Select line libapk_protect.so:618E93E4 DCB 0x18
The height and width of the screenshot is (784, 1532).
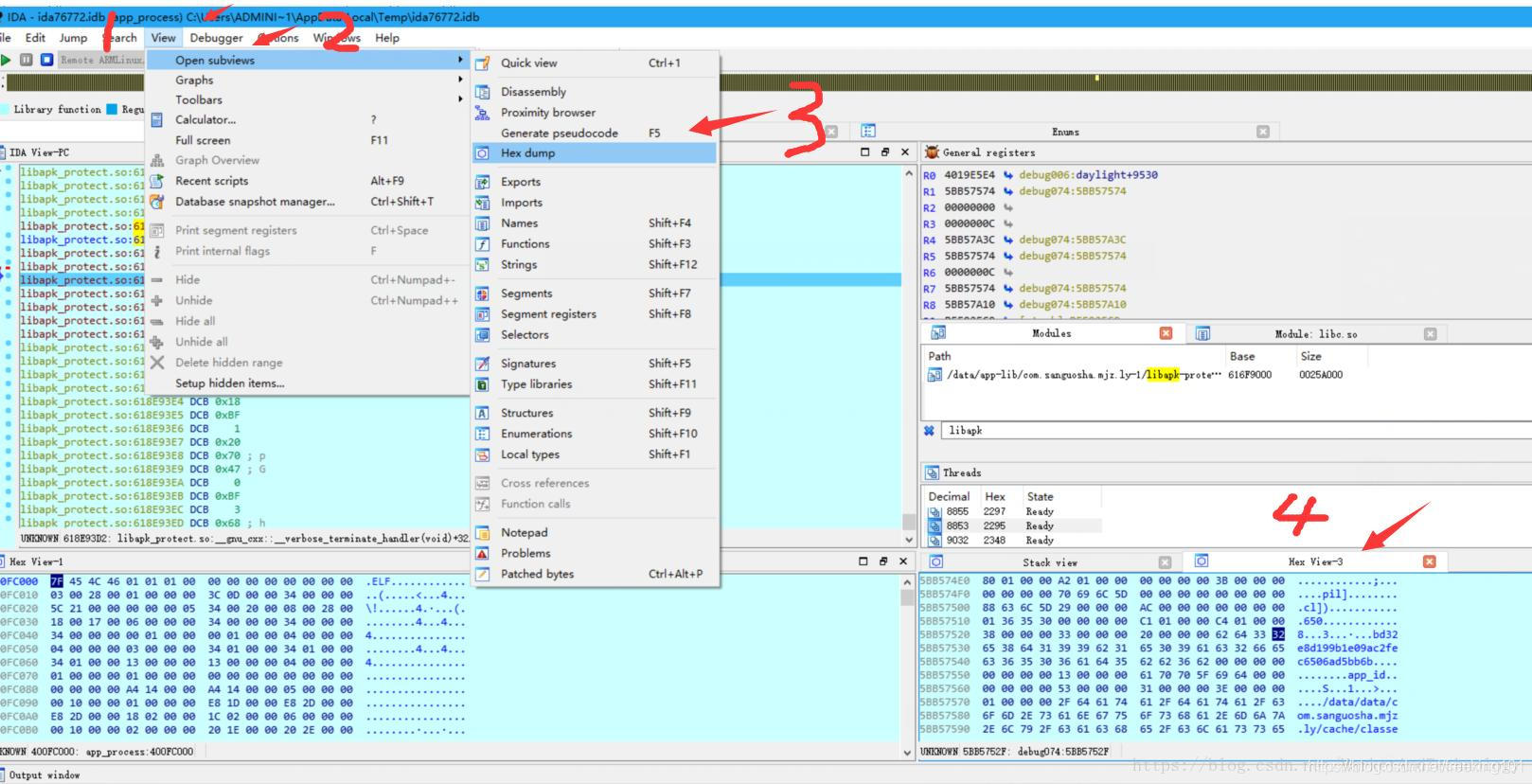pyautogui.click(x=130, y=401)
